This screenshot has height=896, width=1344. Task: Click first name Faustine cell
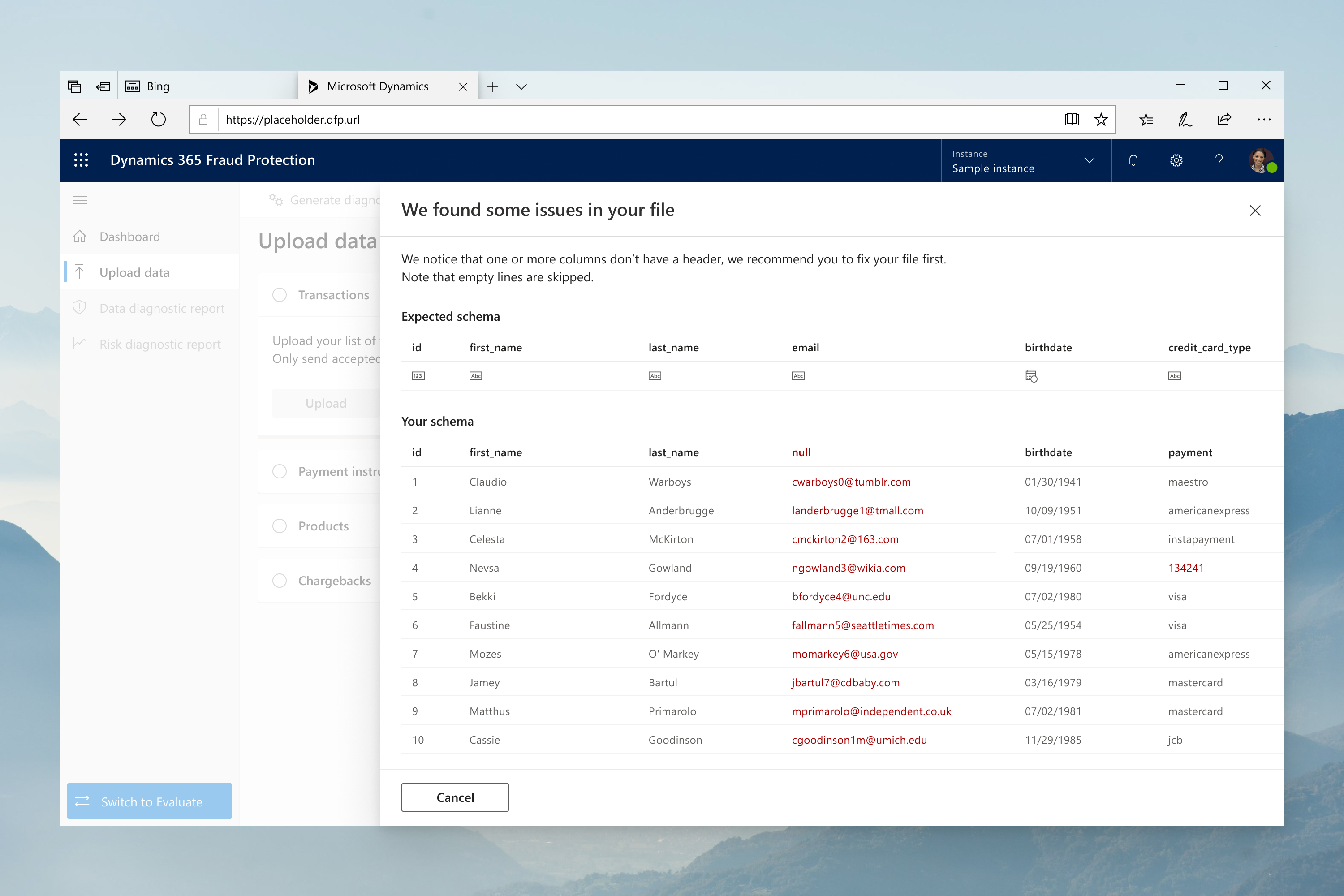pyautogui.click(x=490, y=625)
